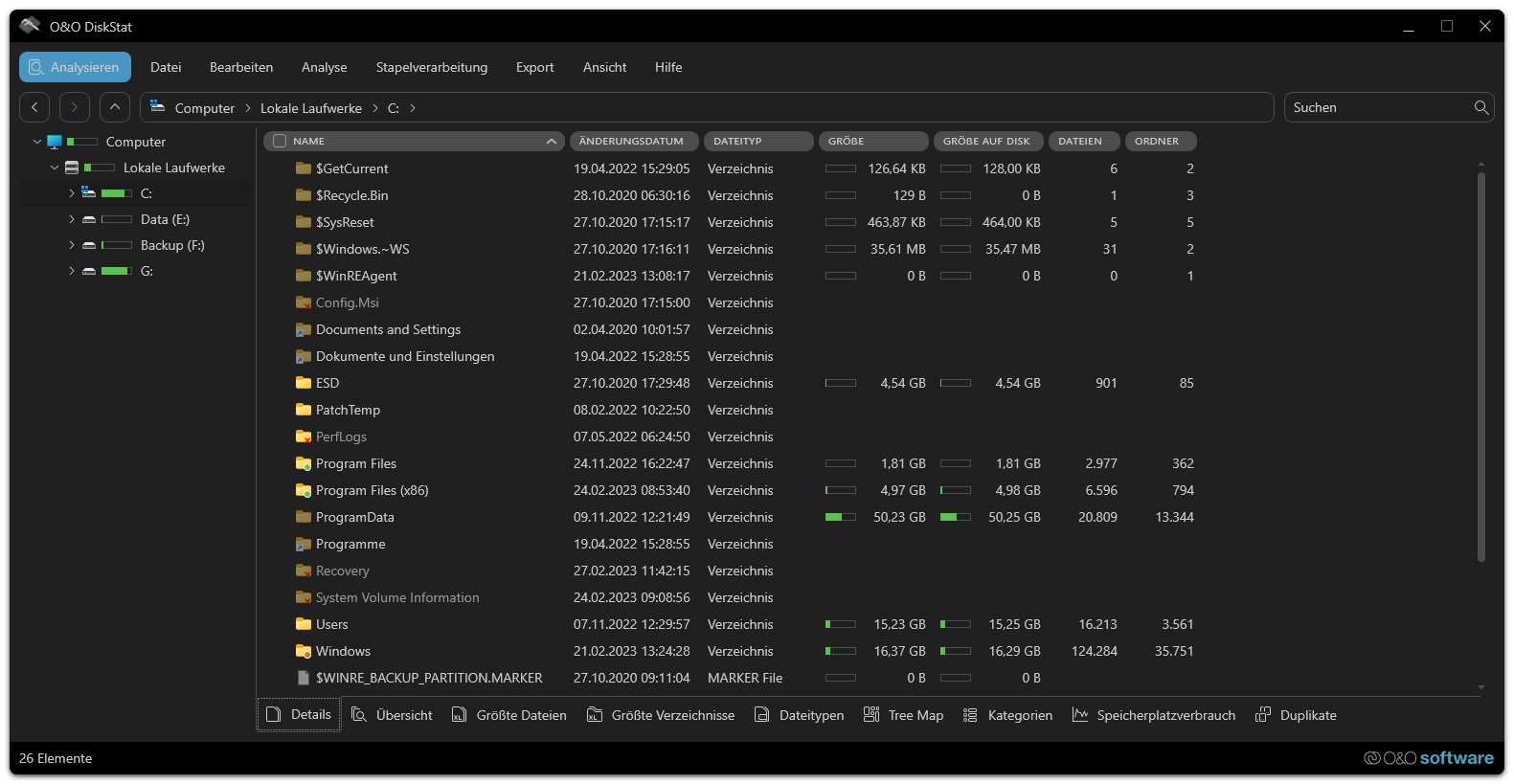Screen dimensions: 1514x784
Task: Sort by Änderungsdatum column
Action: pos(634,141)
